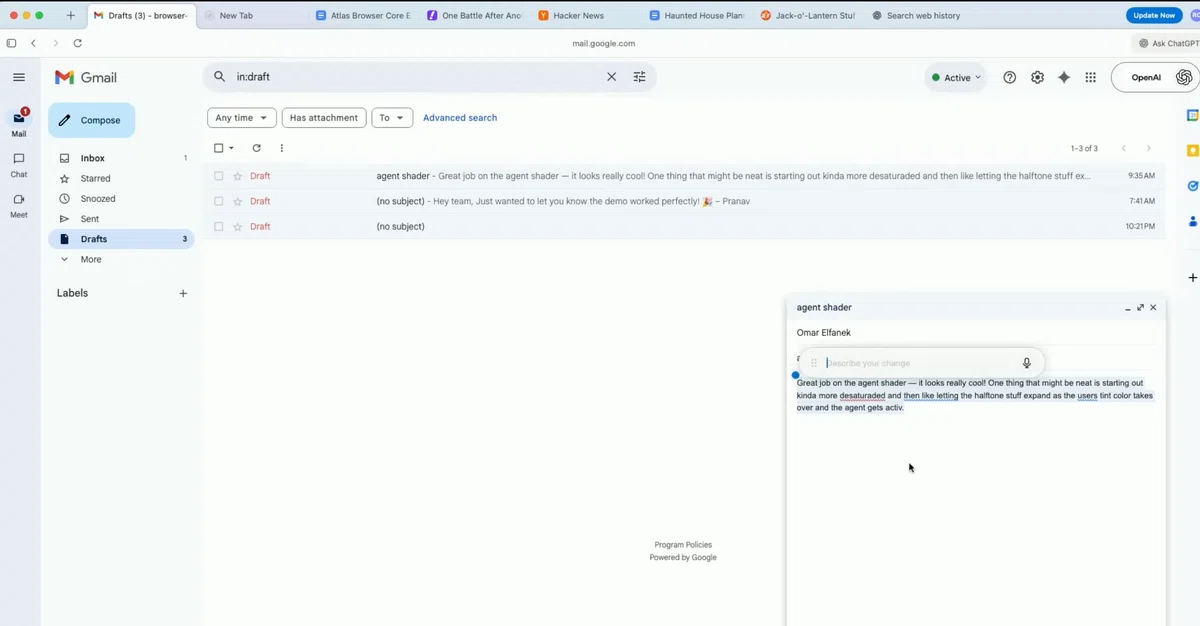Focus the in:draft search field
Screen dimensions: 1200x626
pos(415,77)
